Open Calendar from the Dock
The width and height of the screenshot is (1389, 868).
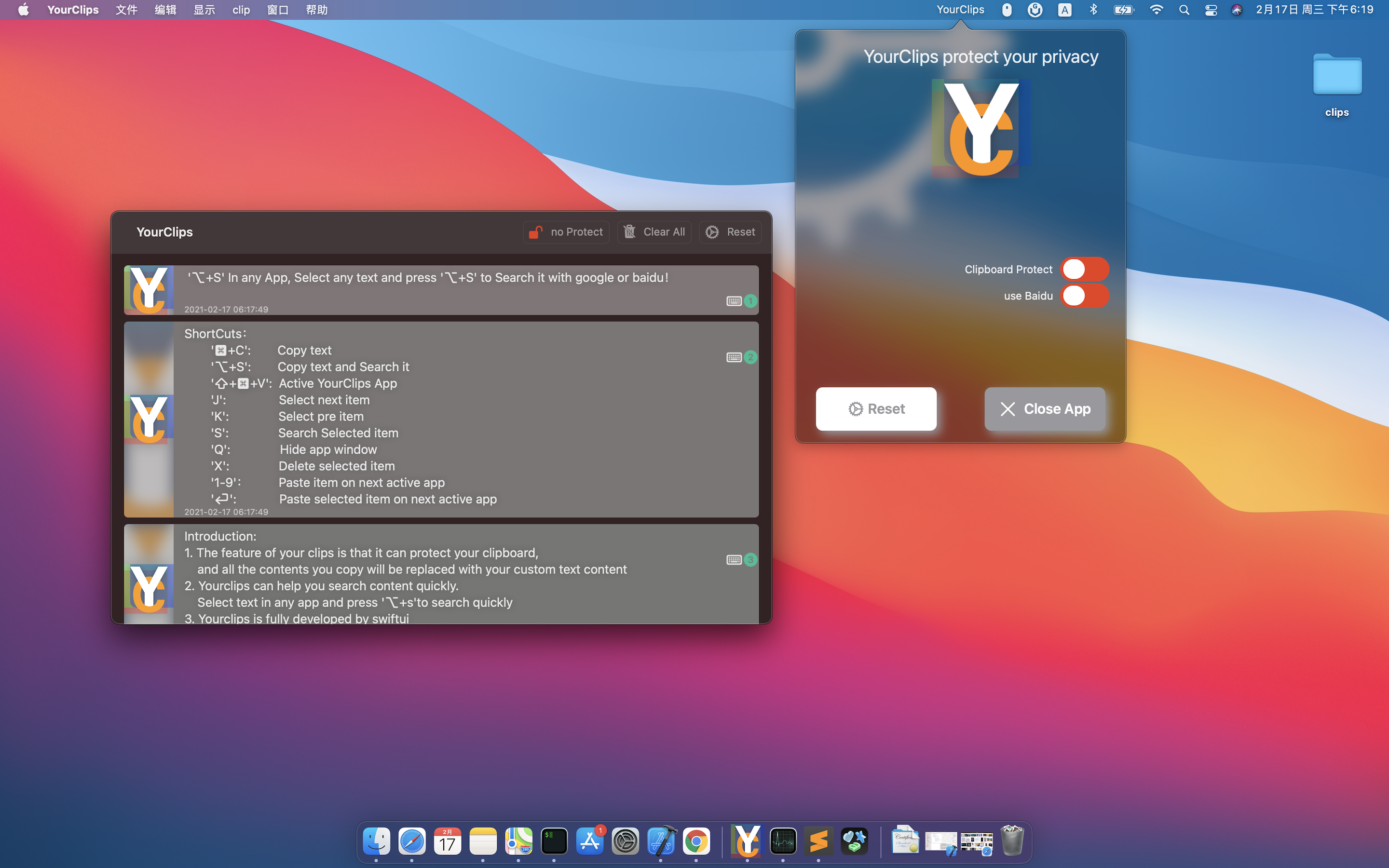click(x=448, y=841)
